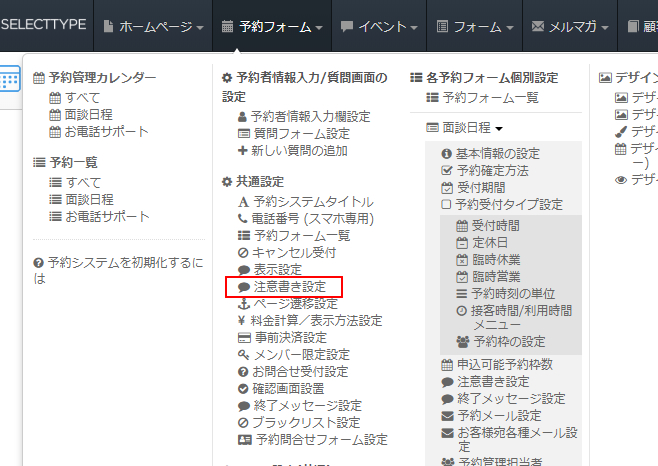
Task: Open the イベント navigation menu
Action: click(x=377, y=27)
